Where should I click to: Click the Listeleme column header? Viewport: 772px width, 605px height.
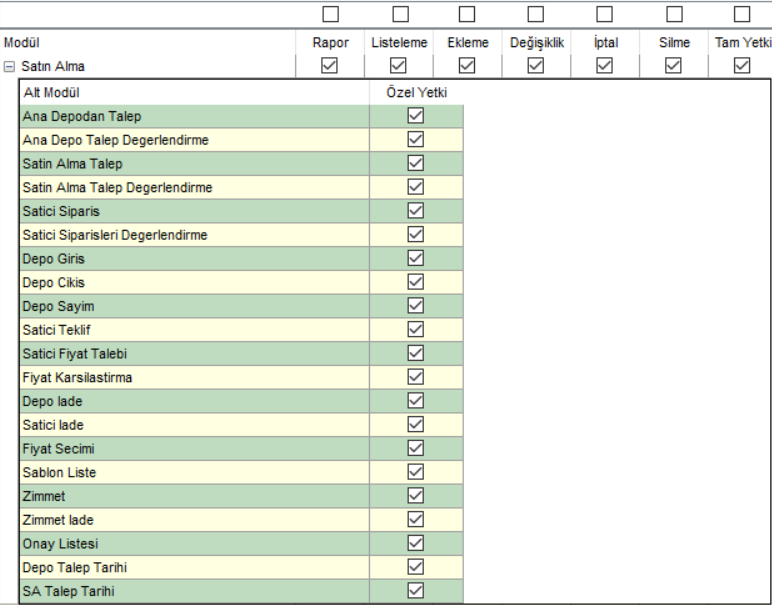(399, 43)
